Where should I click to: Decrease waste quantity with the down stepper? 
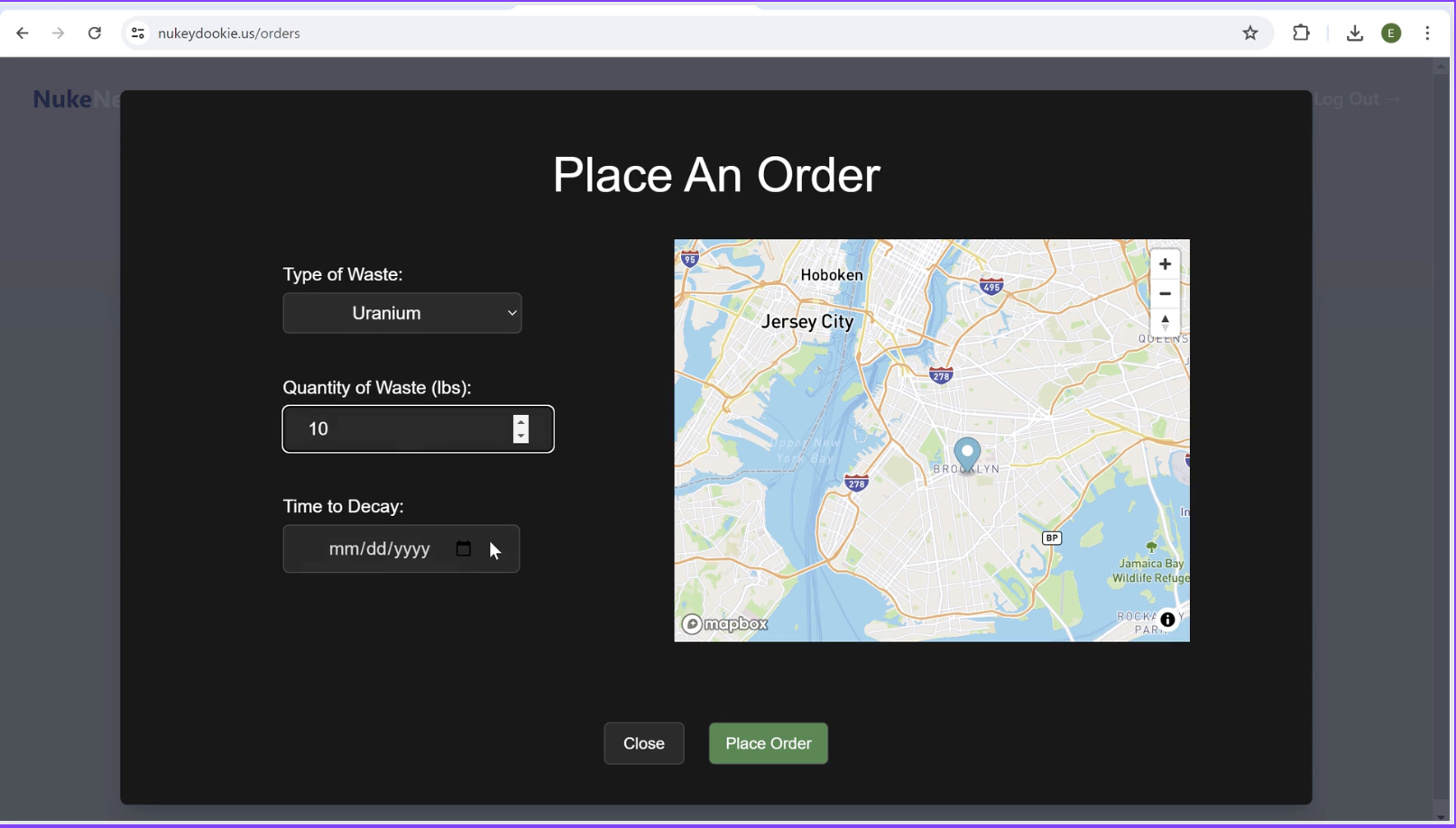tap(521, 437)
